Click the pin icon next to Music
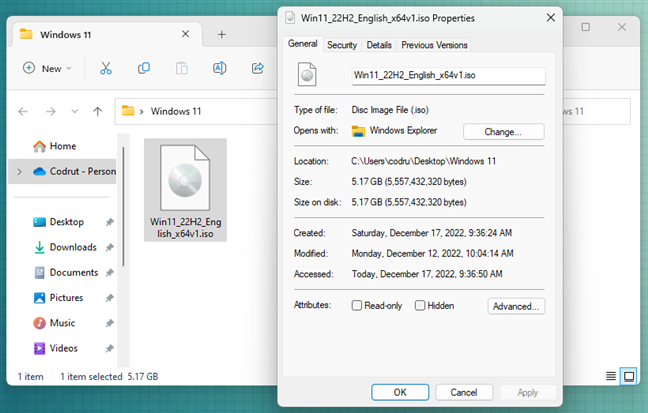 click(110, 323)
